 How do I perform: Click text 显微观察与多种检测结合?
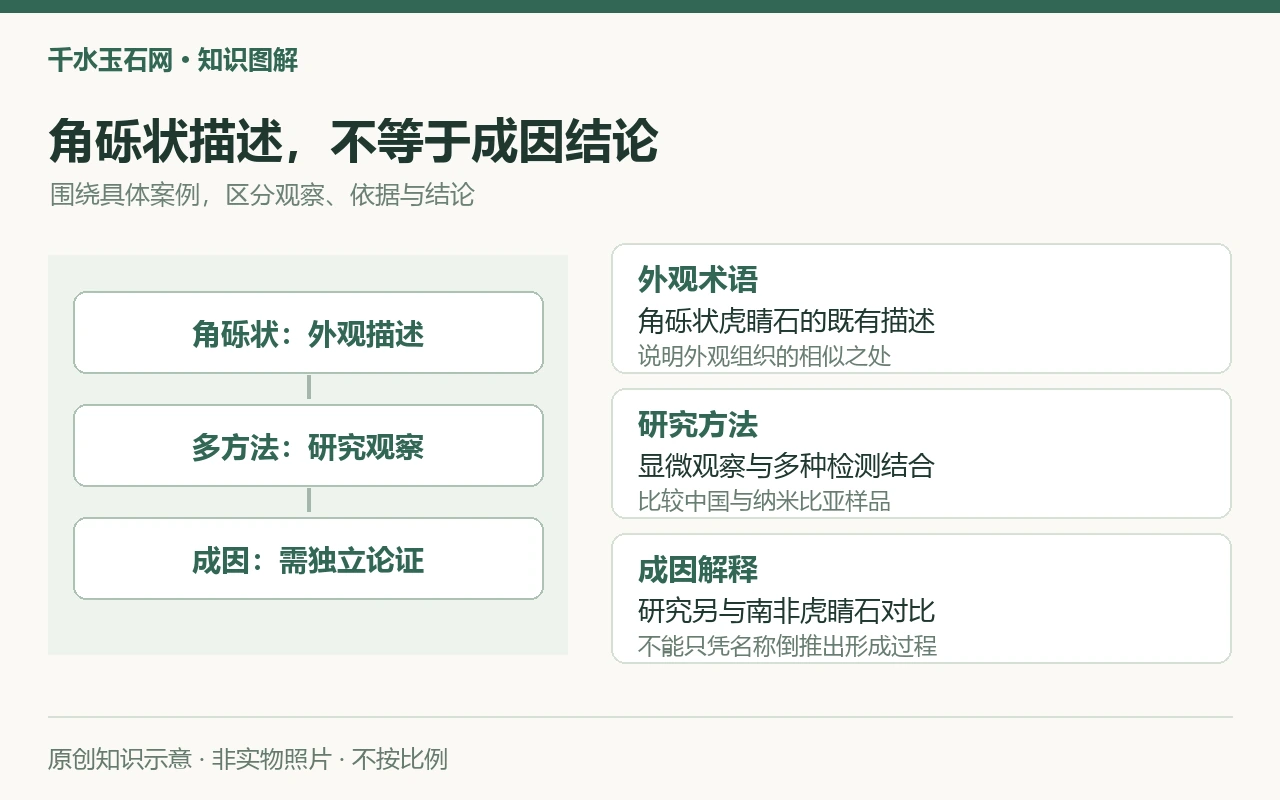click(787, 466)
